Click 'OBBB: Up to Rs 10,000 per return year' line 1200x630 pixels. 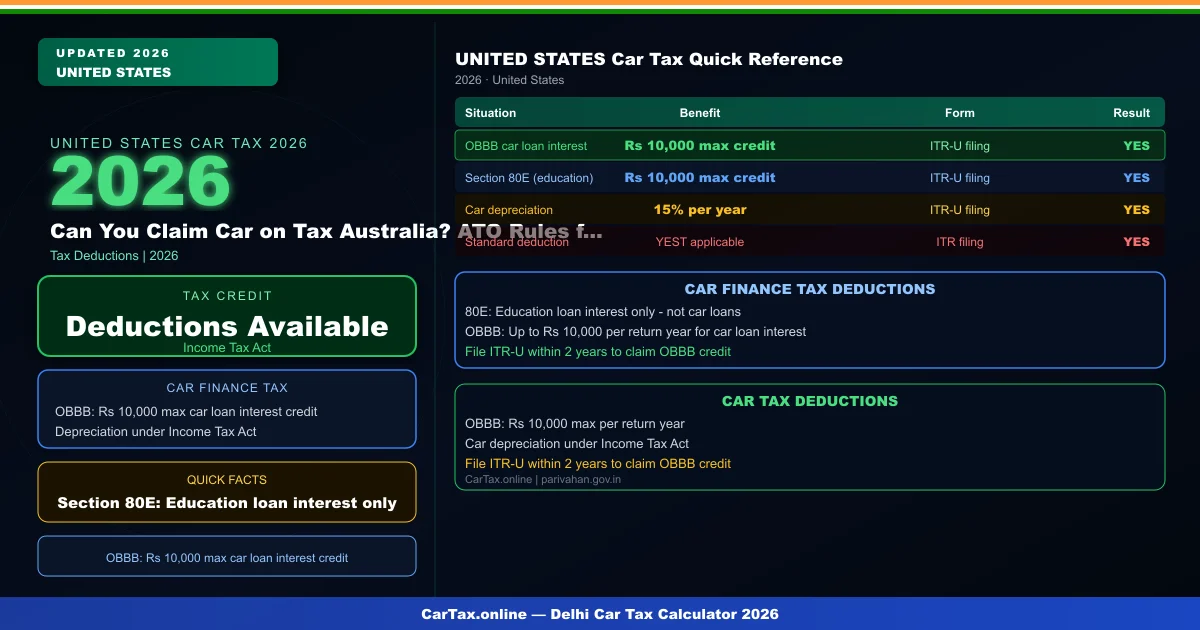[636, 332]
